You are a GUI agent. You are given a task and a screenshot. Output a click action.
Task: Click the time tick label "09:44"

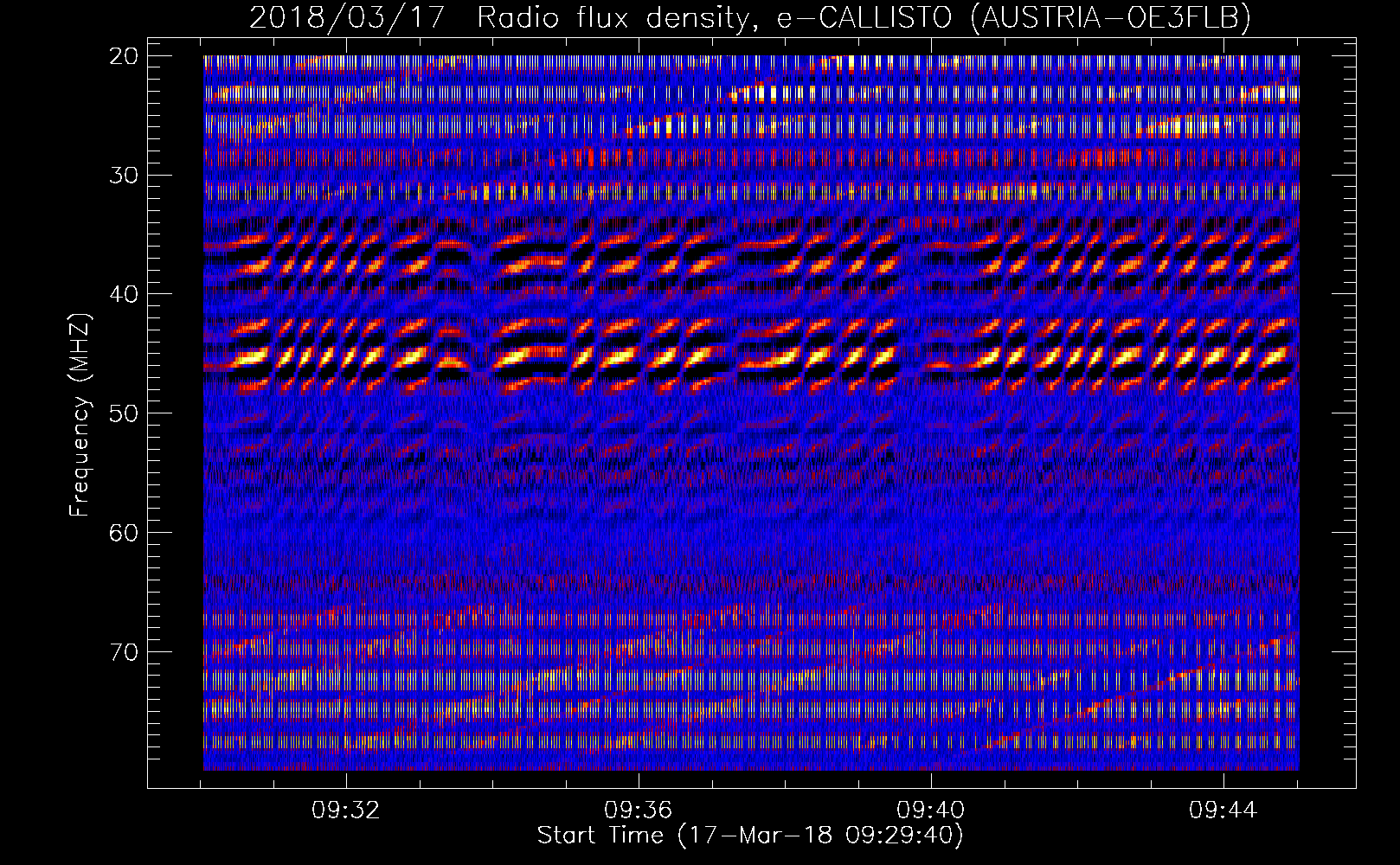click(x=1223, y=811)
